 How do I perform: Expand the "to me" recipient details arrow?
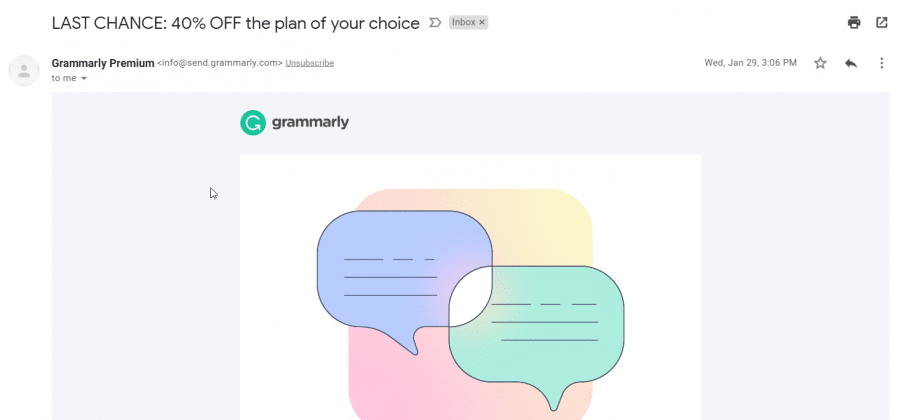point(84,78)
